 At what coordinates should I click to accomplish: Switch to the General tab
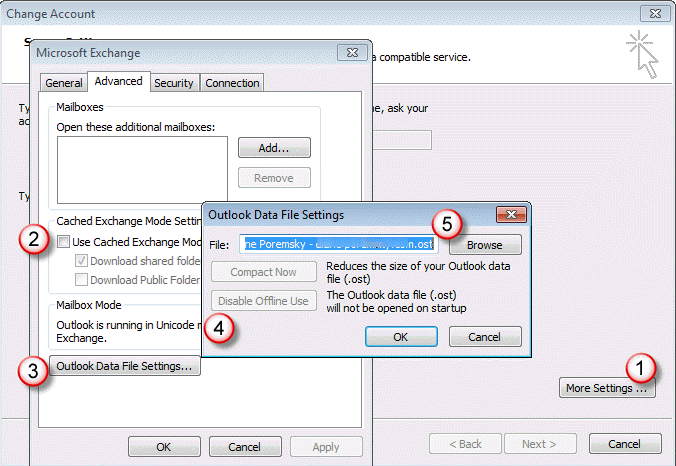64,83
